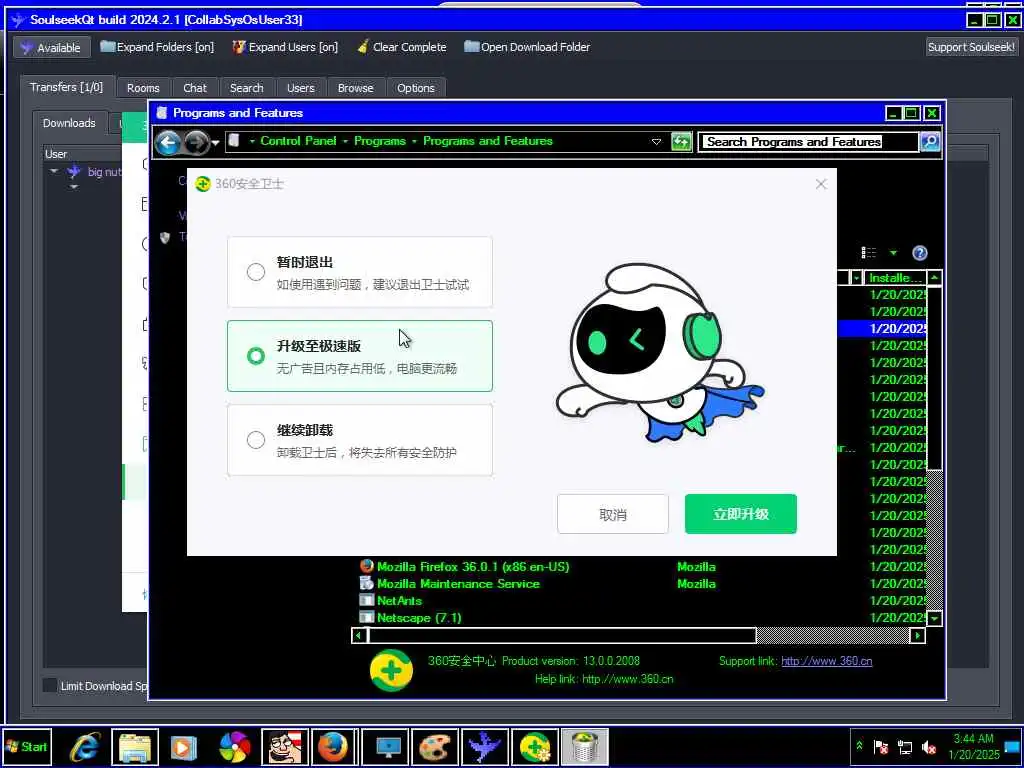This screenshot has width=1024, height=768.
Task: Click the uninstaller trash bin taskbar icon
Action: [584, 747]
